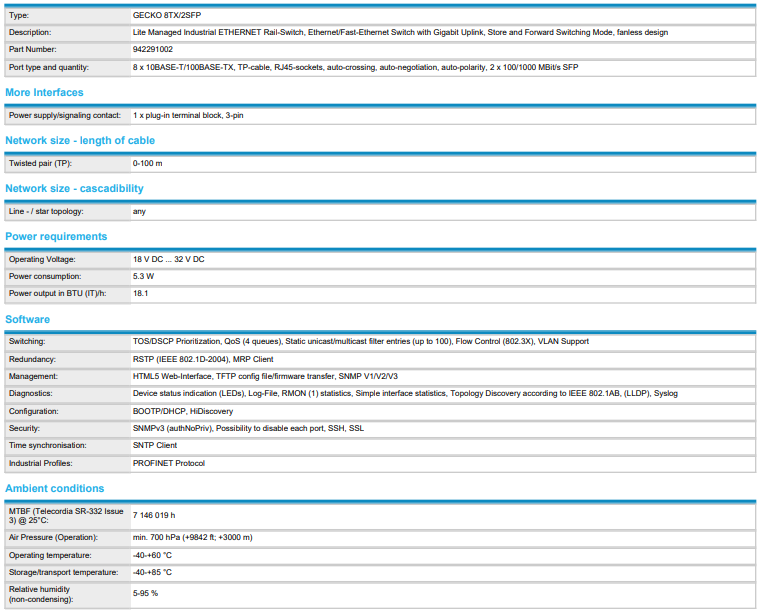This screenshot has width=761, height=613.
Task: Click the security text starting 'SNMPv3 (authNoPriv)'
Action: pyautogui.click(x=248, y=429)
